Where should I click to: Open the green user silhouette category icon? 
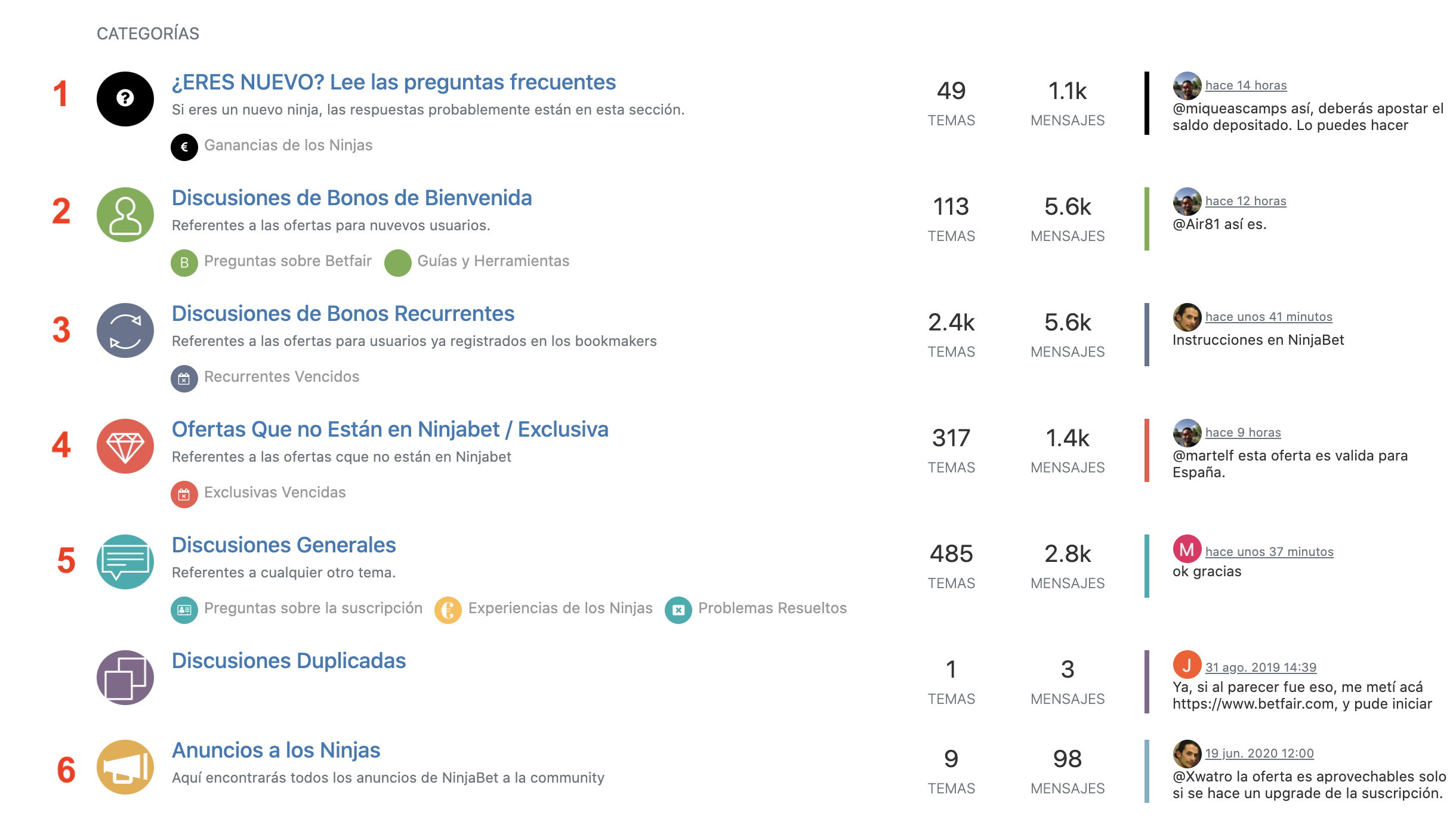[125, 215]
